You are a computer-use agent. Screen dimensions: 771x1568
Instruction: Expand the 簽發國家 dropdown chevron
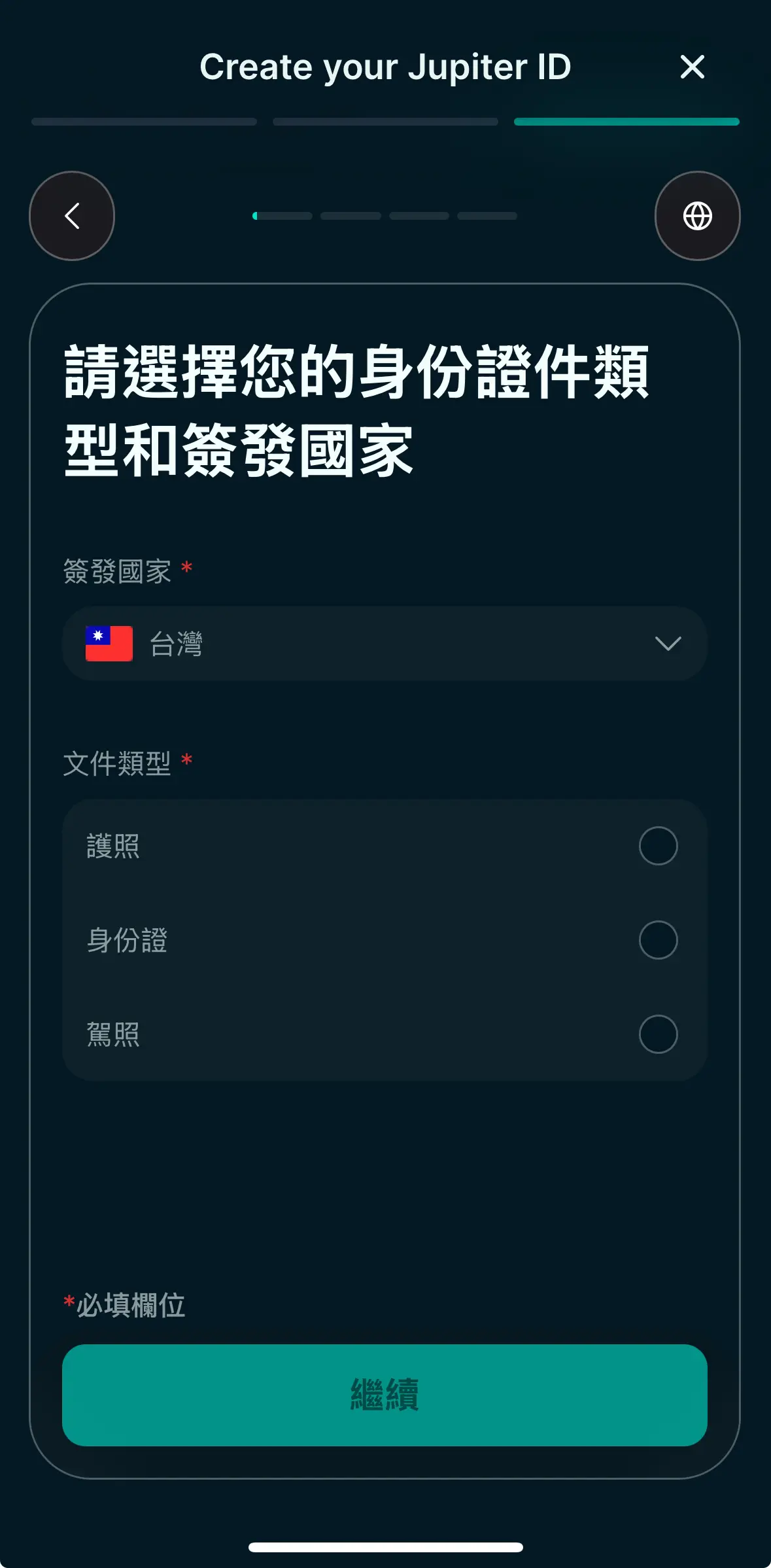(x=668, y=644)
